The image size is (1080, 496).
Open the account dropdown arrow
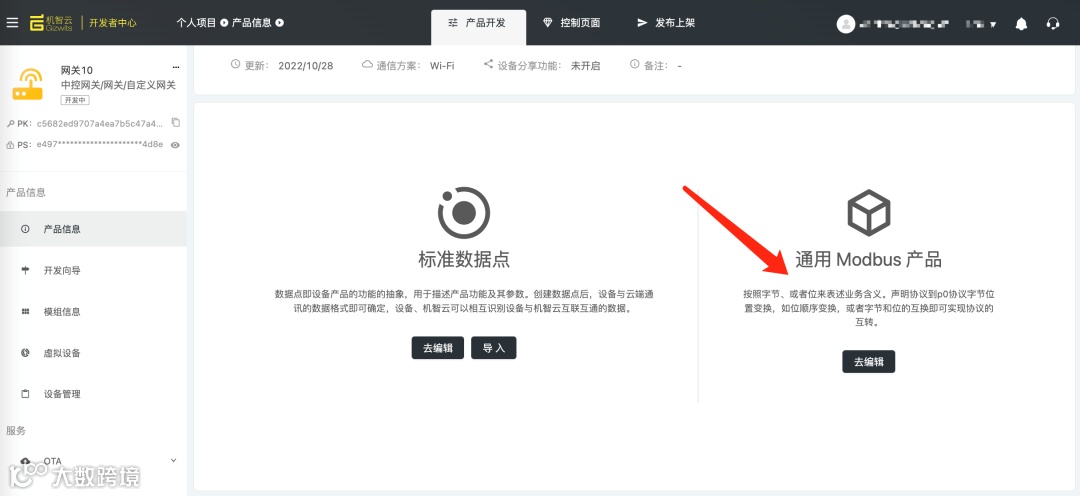point(993,24)
